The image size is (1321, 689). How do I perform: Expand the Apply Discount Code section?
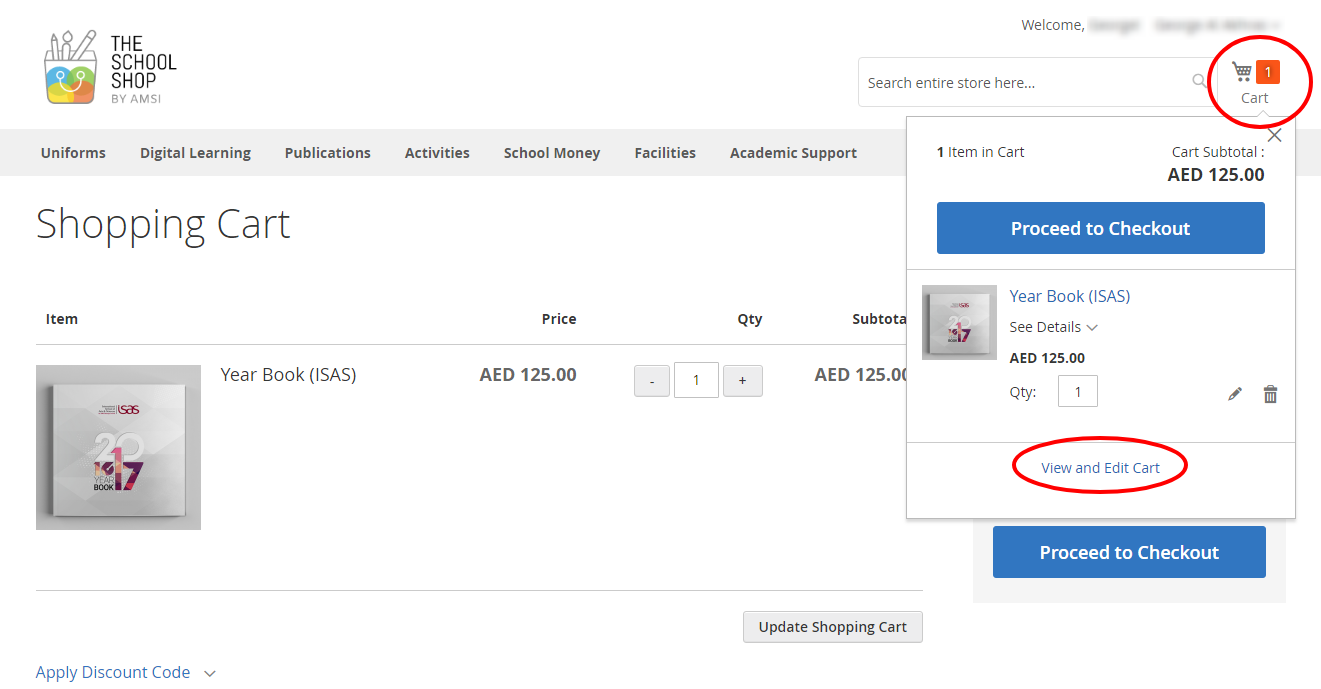[113, 672]
